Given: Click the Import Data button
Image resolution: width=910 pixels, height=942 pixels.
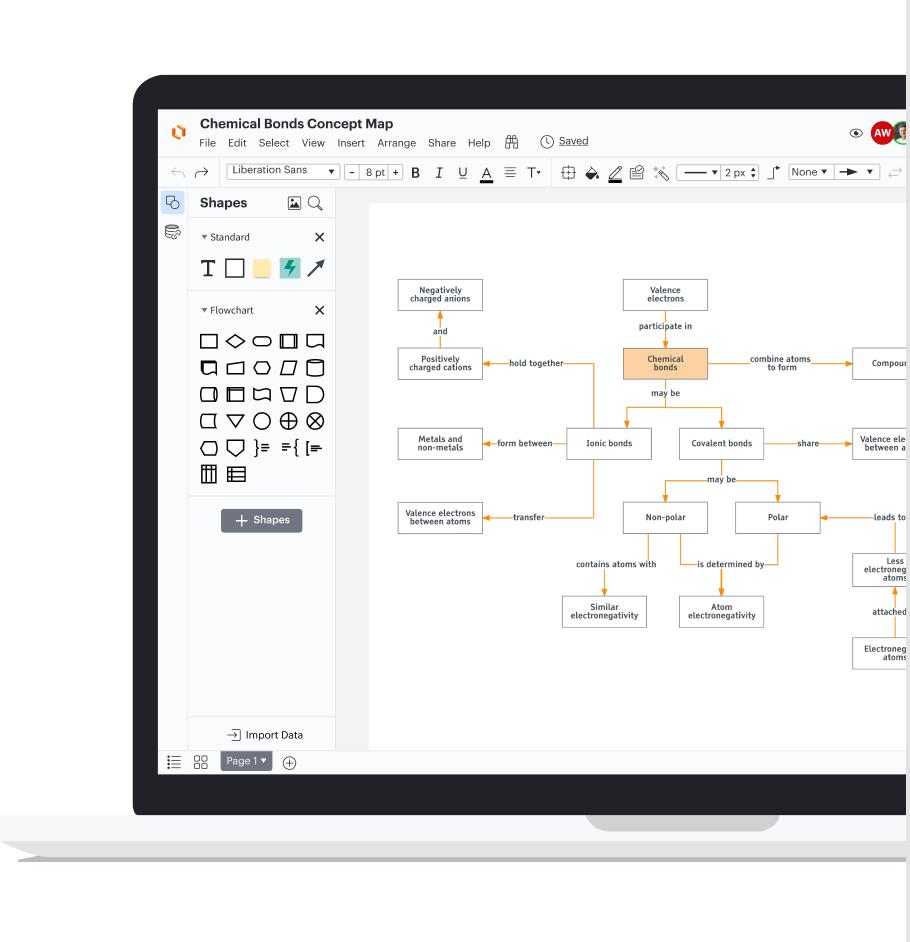Looking at the screenshot, I should (264, 735).
